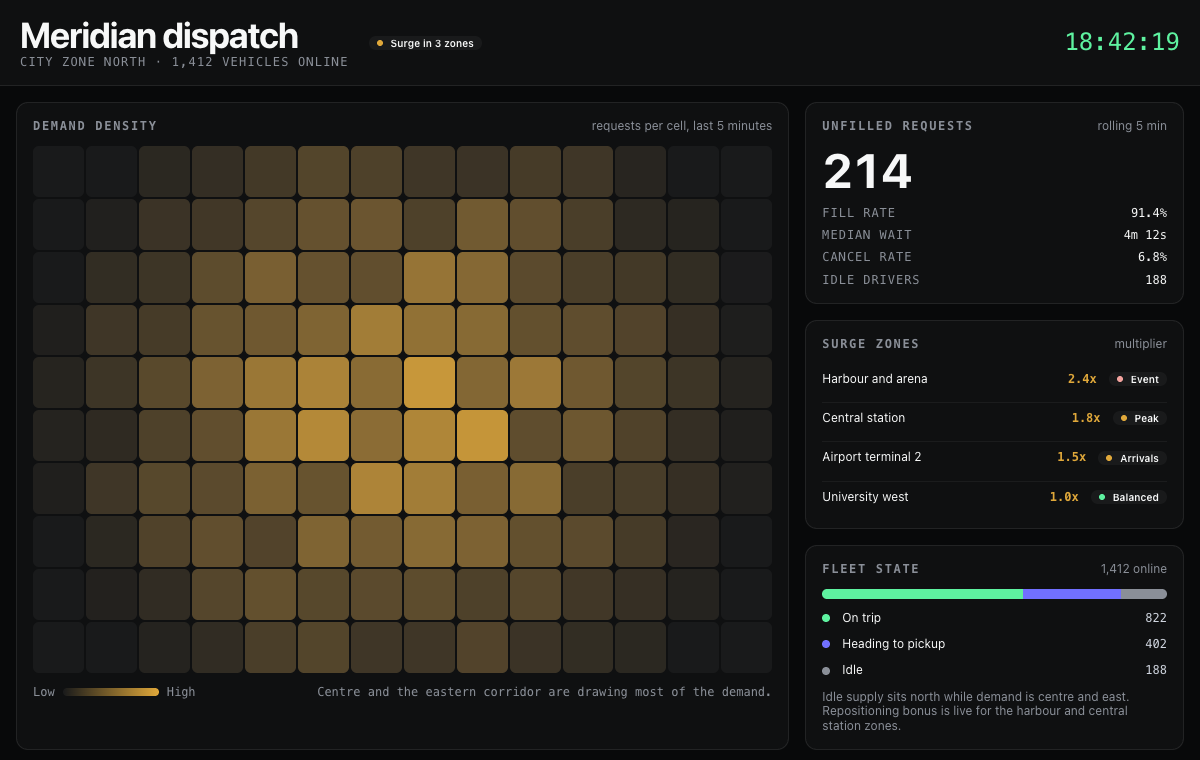This screenshot has height=760, width=1200.
Task: Click the grey Idle segment of fleet bar
Action: point(1144,594)
